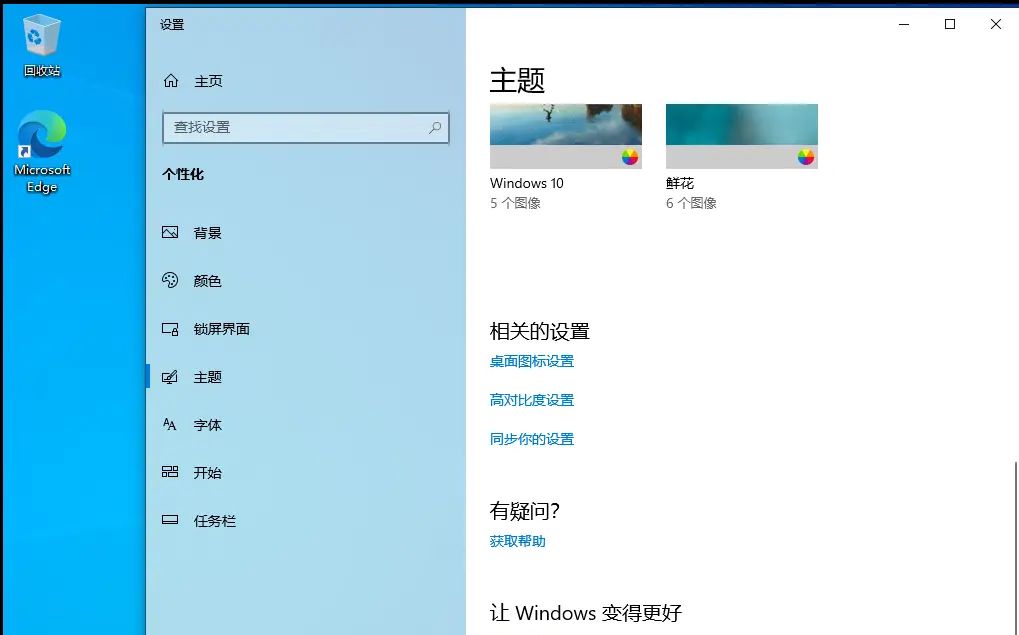Click the 背景 picture icon in sidebar
The image size is (1019, 635).
tap(170, 232)
